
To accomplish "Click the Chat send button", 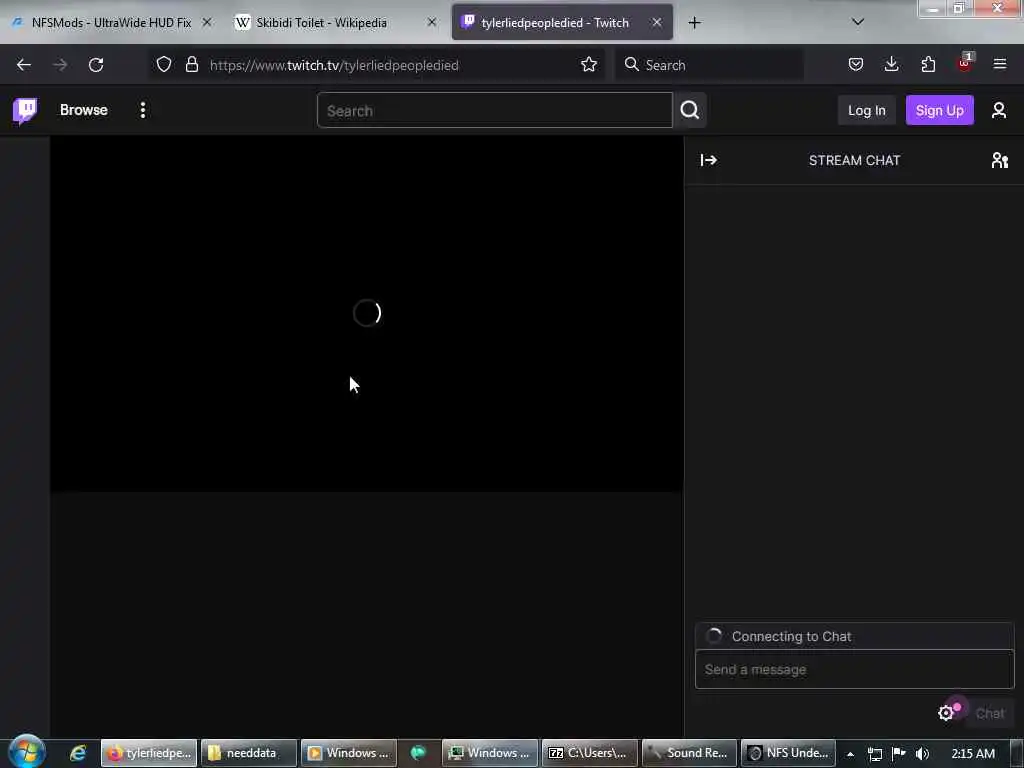I will [989, 713].
